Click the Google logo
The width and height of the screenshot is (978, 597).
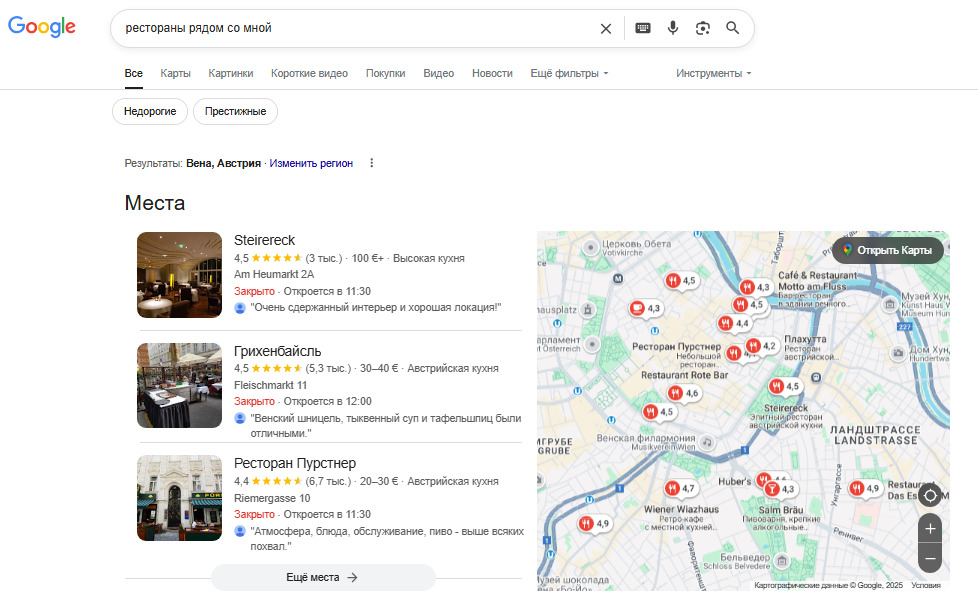coord(42,26)
